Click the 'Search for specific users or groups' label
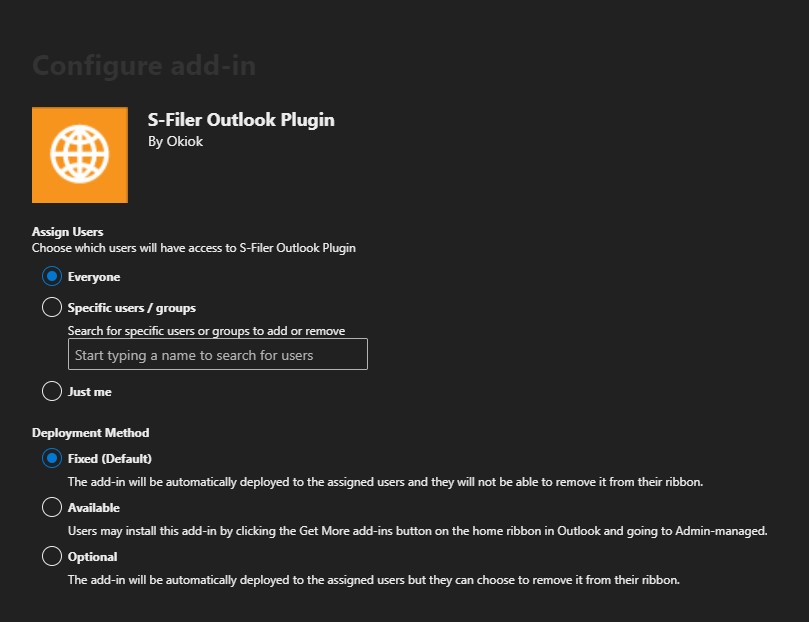Image resolution: width=809 pixels, height=622 pixels. [206, 331]
